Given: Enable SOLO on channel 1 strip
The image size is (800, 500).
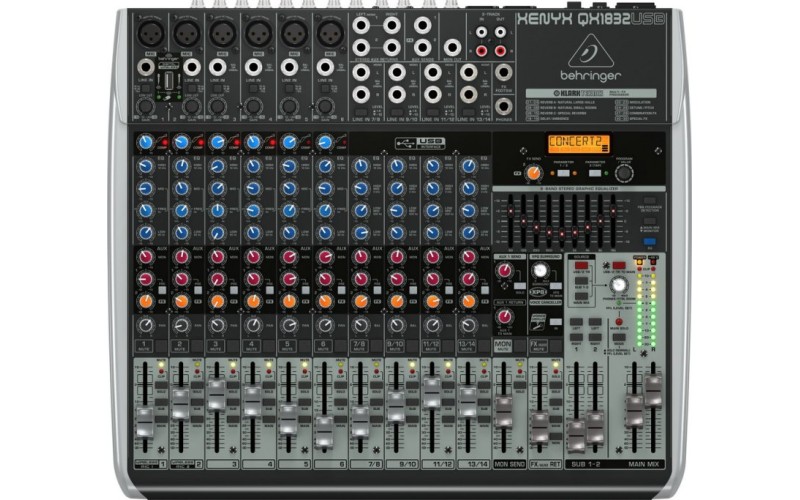Looking at the screenshot, I should click(x=161, y=386).
